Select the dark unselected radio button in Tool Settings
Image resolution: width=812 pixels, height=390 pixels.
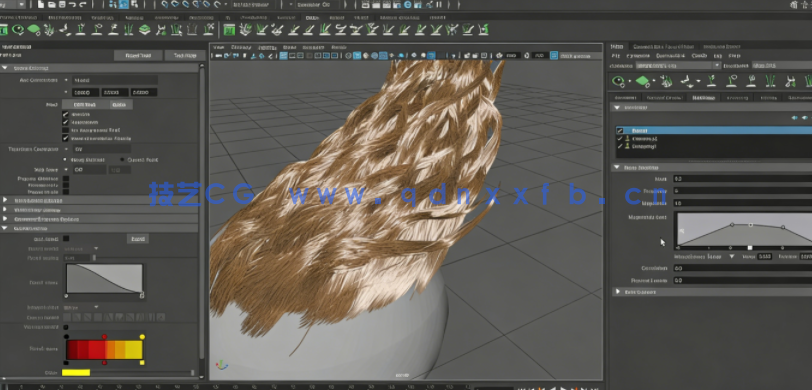122,160
